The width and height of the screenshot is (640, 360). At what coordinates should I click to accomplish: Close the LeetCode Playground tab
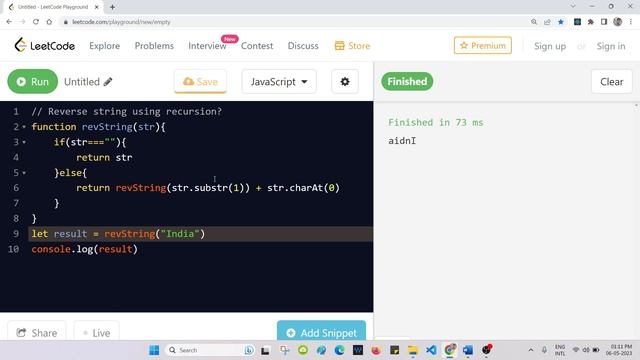[x=97, y=7]
